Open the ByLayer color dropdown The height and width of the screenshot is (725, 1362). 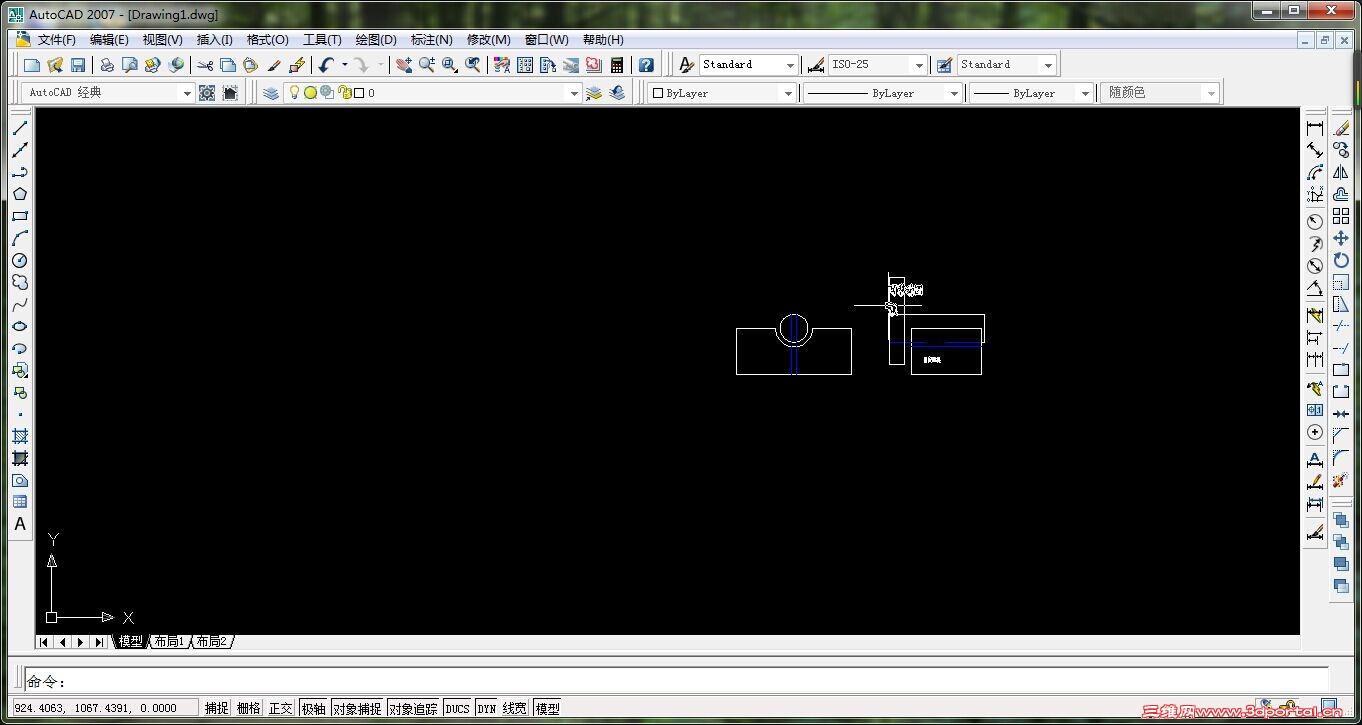(x=788, y=93)
